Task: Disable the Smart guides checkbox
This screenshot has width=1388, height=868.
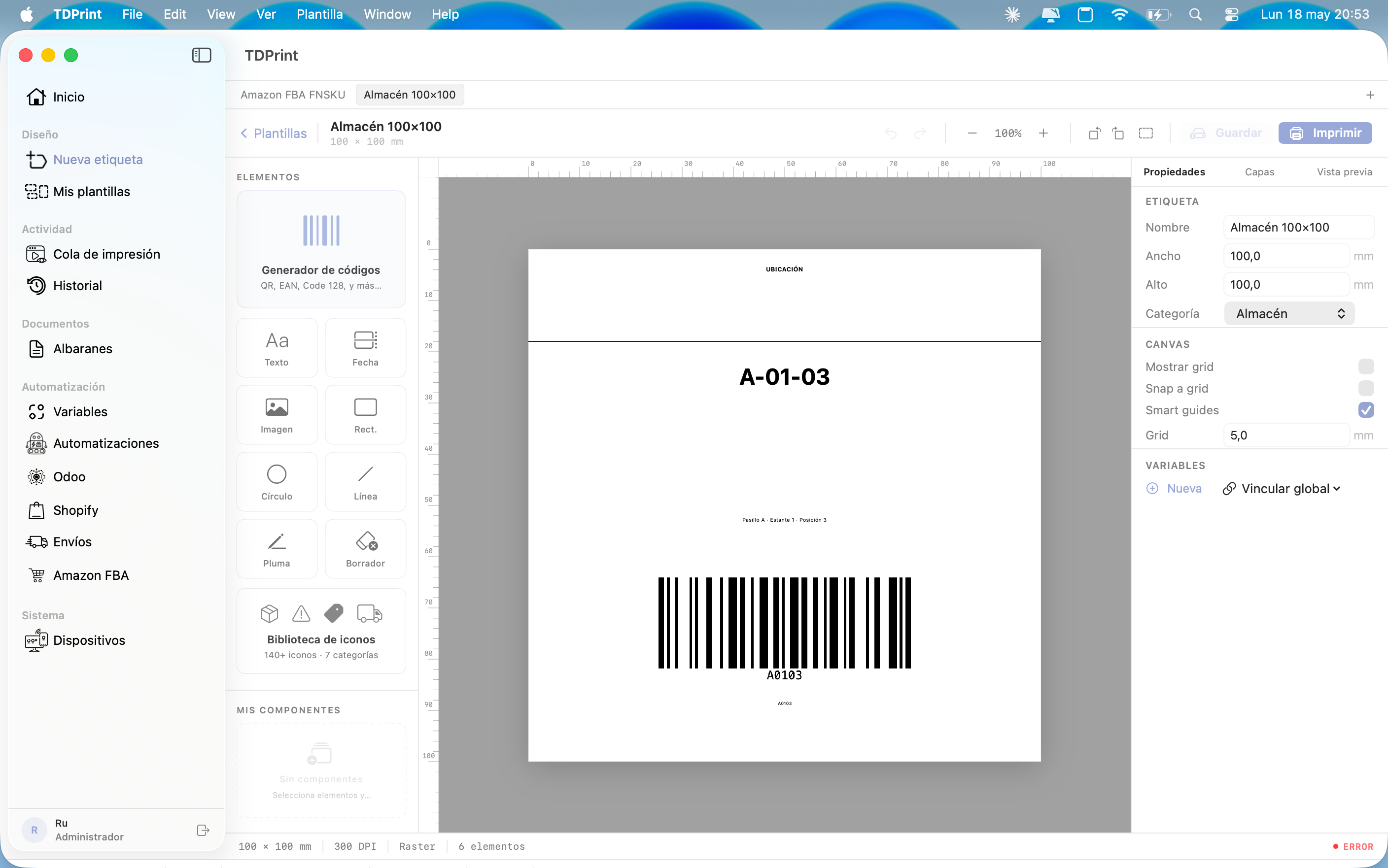Action: tap(1366, 410)
